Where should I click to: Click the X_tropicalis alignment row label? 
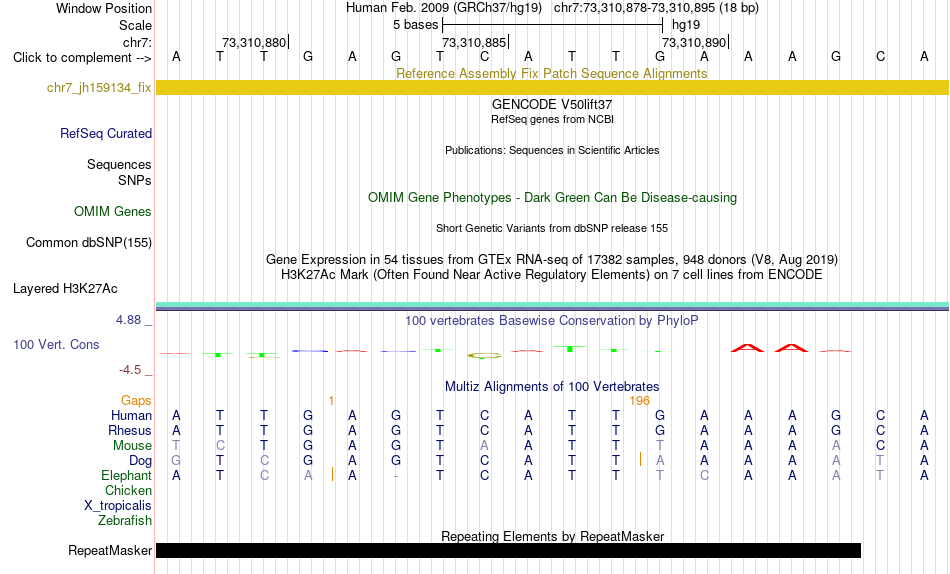click(x=118, y=506)
